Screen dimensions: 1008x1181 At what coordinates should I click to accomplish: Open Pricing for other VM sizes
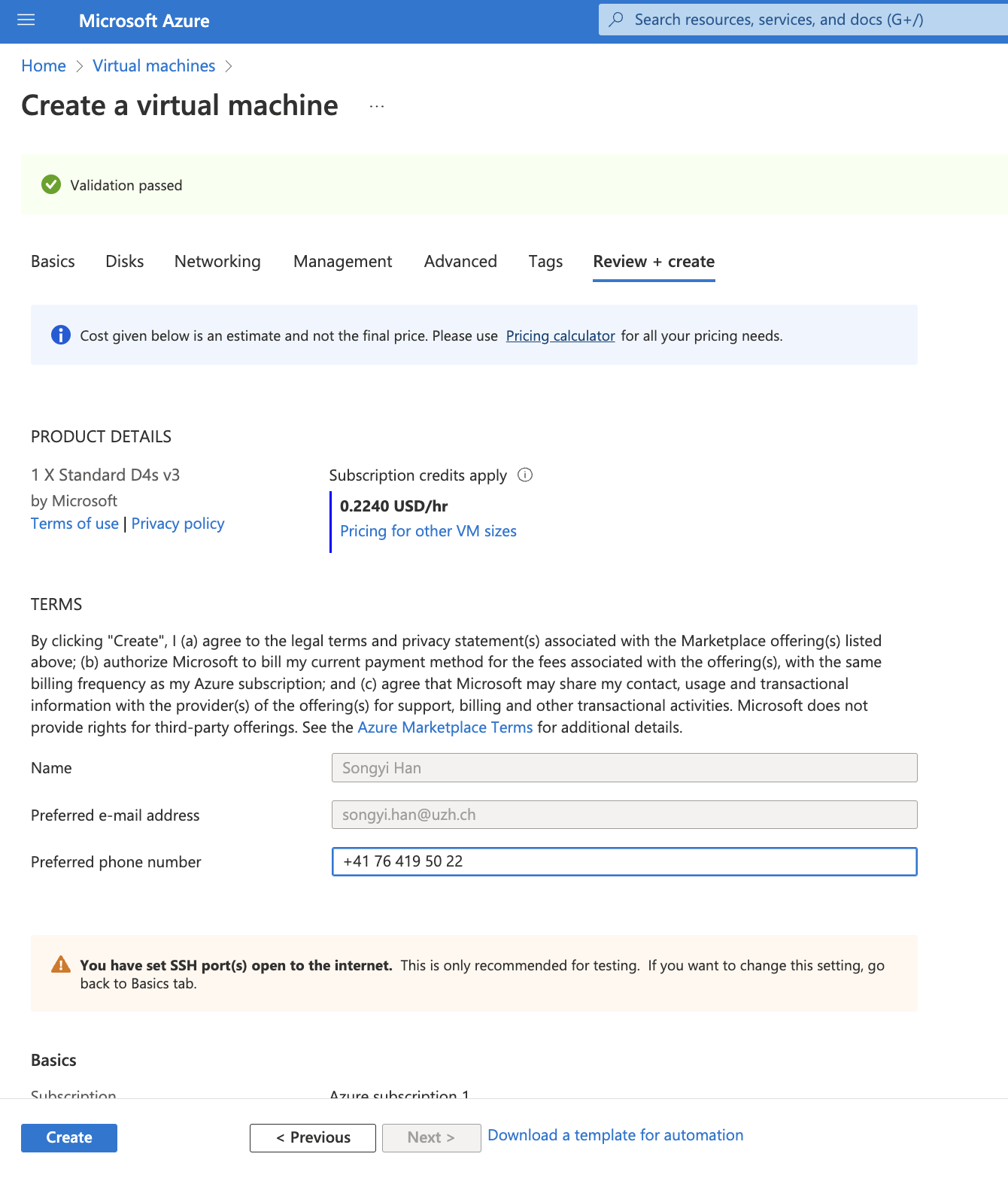point(428,531)
